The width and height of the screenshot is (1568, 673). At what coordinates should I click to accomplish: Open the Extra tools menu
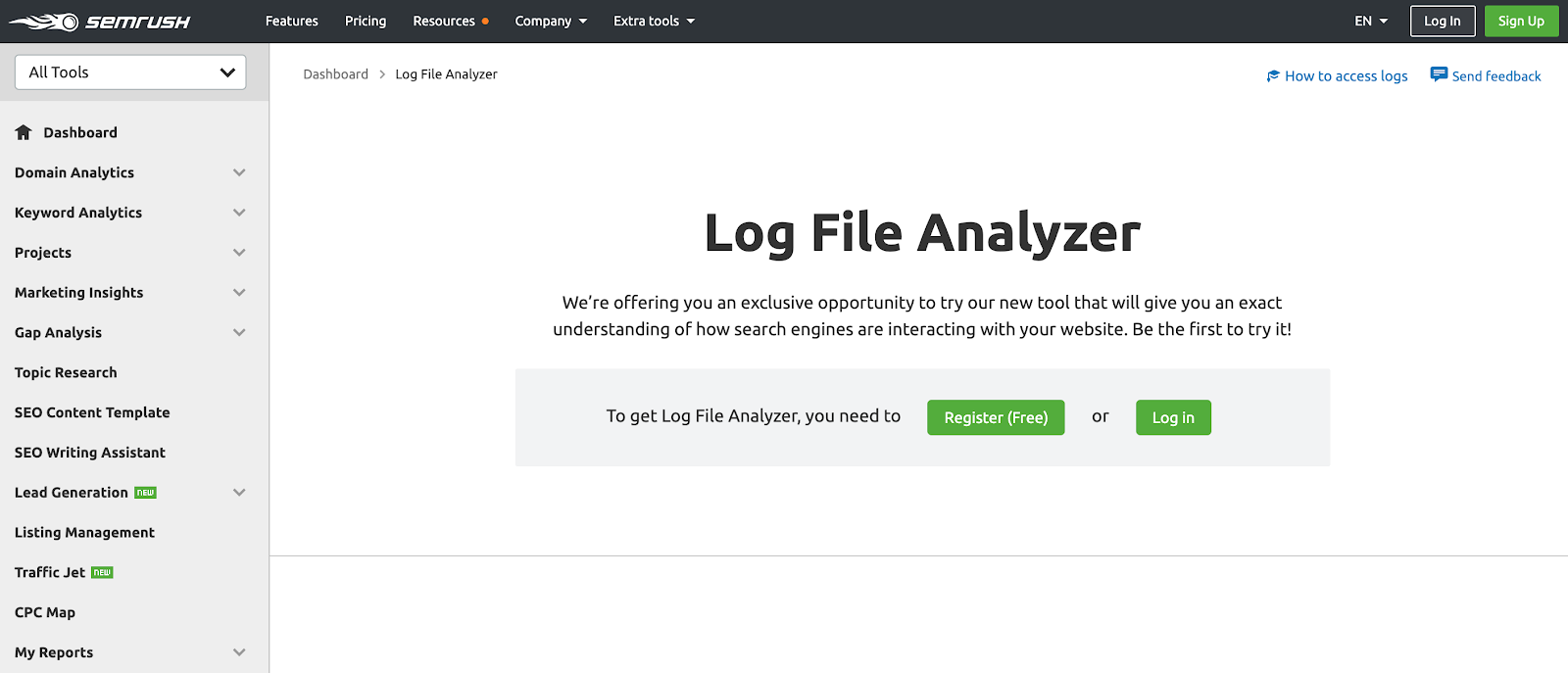[x=654, y=22]
